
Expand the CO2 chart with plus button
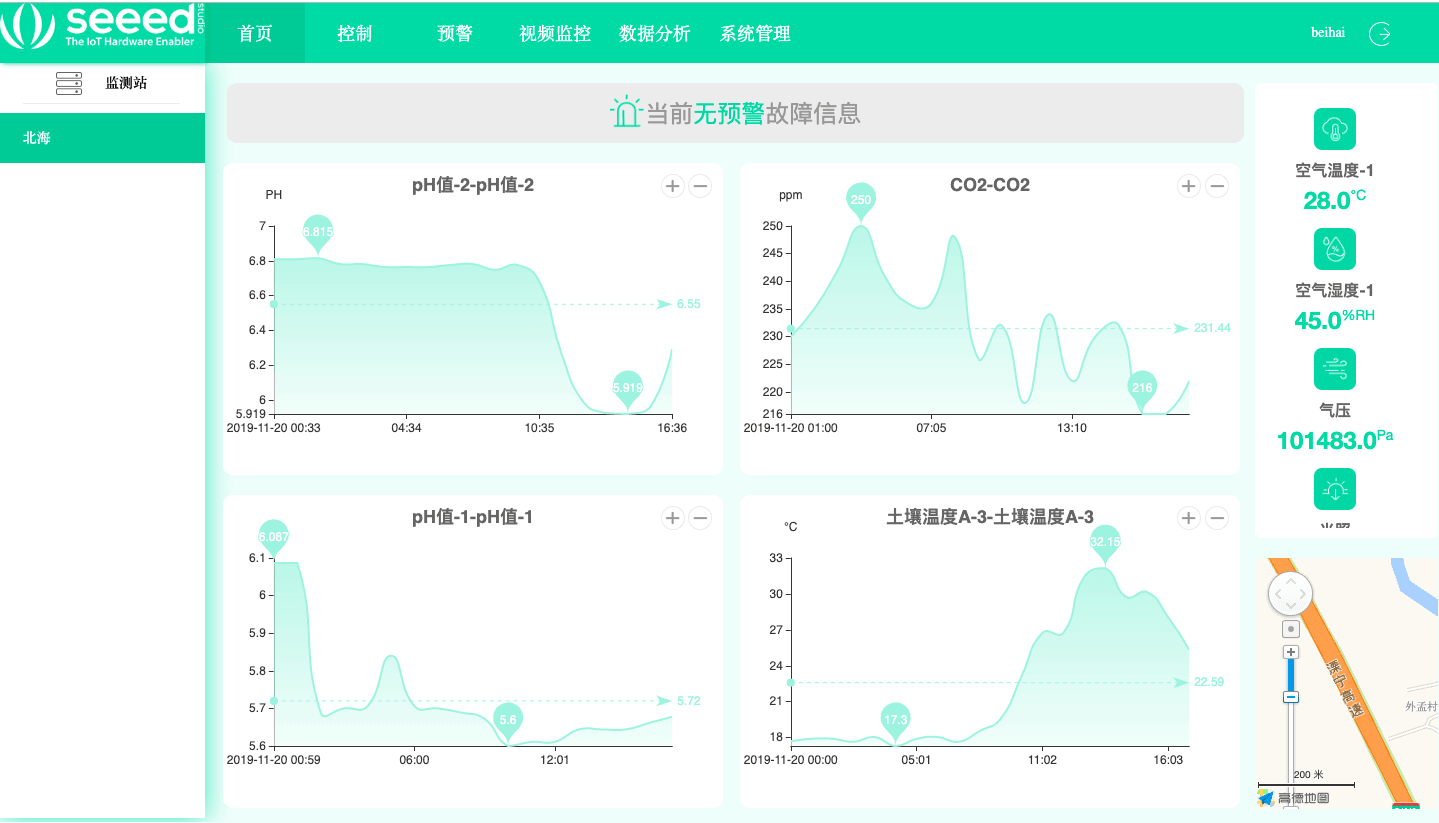(x=1188, y=185)
